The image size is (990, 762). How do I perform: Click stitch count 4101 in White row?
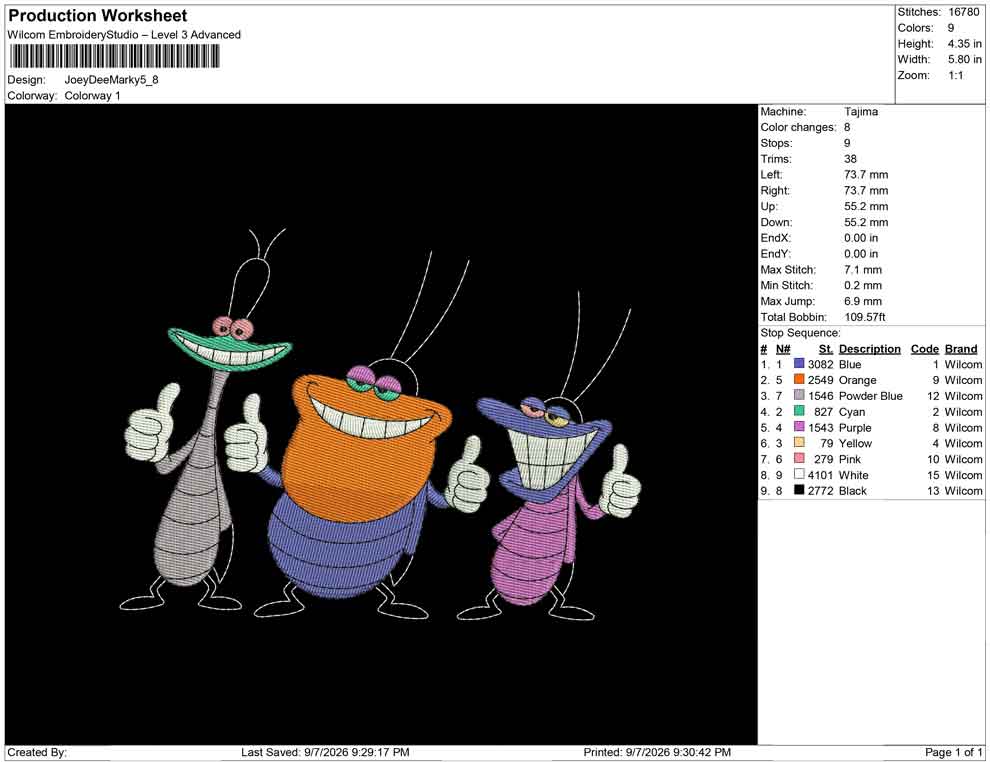point(820,475)
